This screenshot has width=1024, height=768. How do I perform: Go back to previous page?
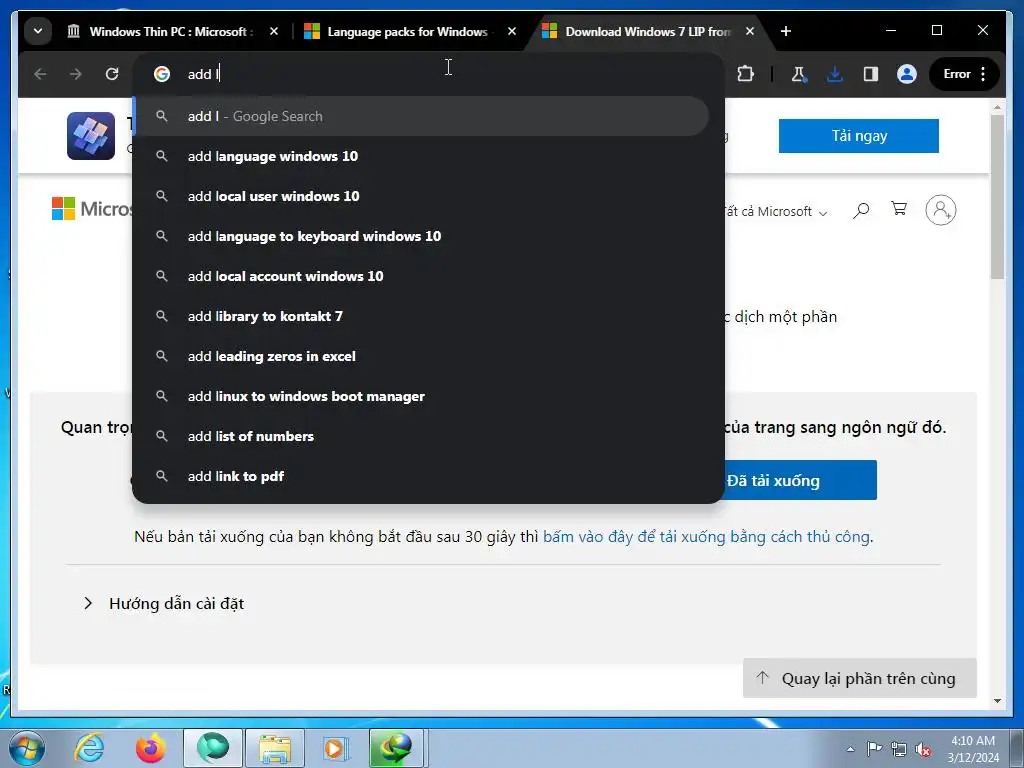pyautogui.click(x=40, y=74)
